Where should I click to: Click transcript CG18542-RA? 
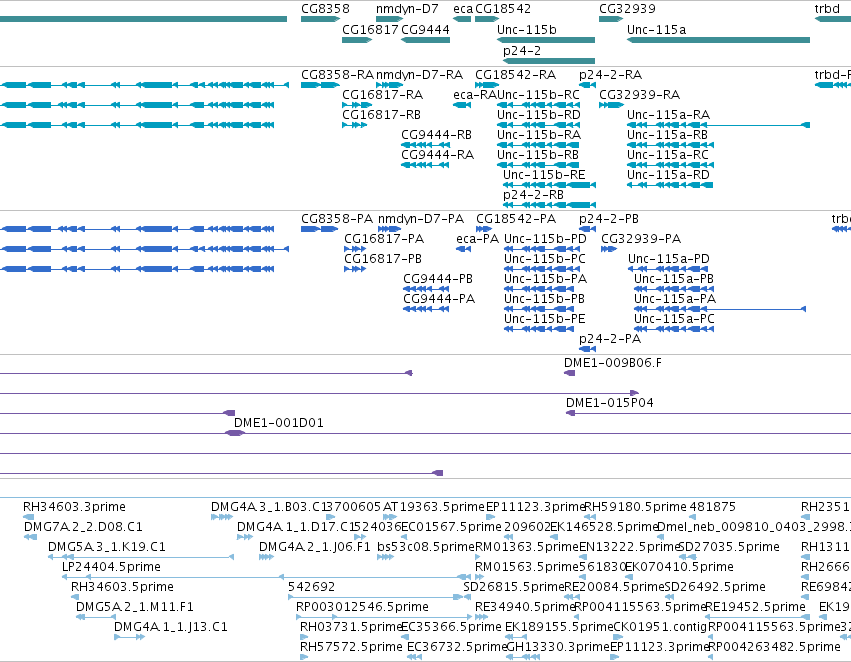tap(516, 74)
